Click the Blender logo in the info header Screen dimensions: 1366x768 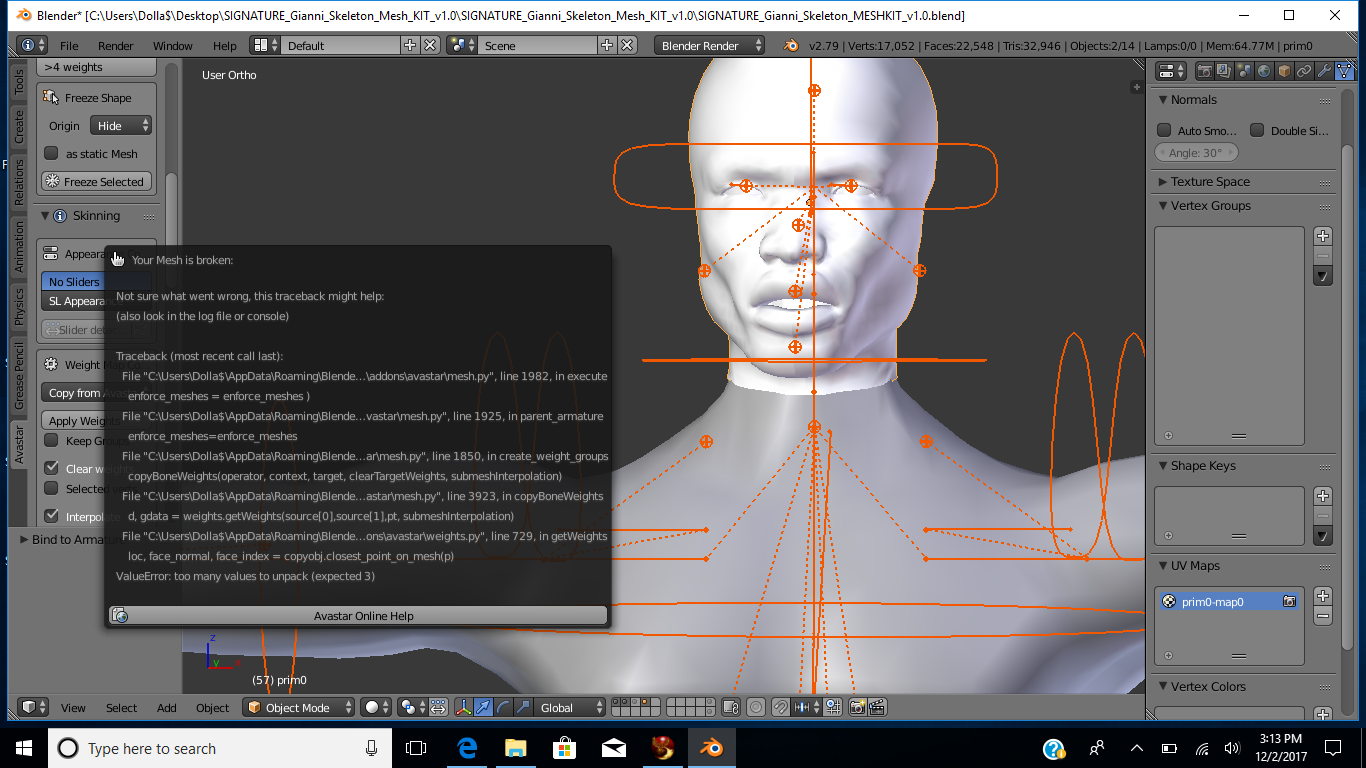[x=791, y=45]
